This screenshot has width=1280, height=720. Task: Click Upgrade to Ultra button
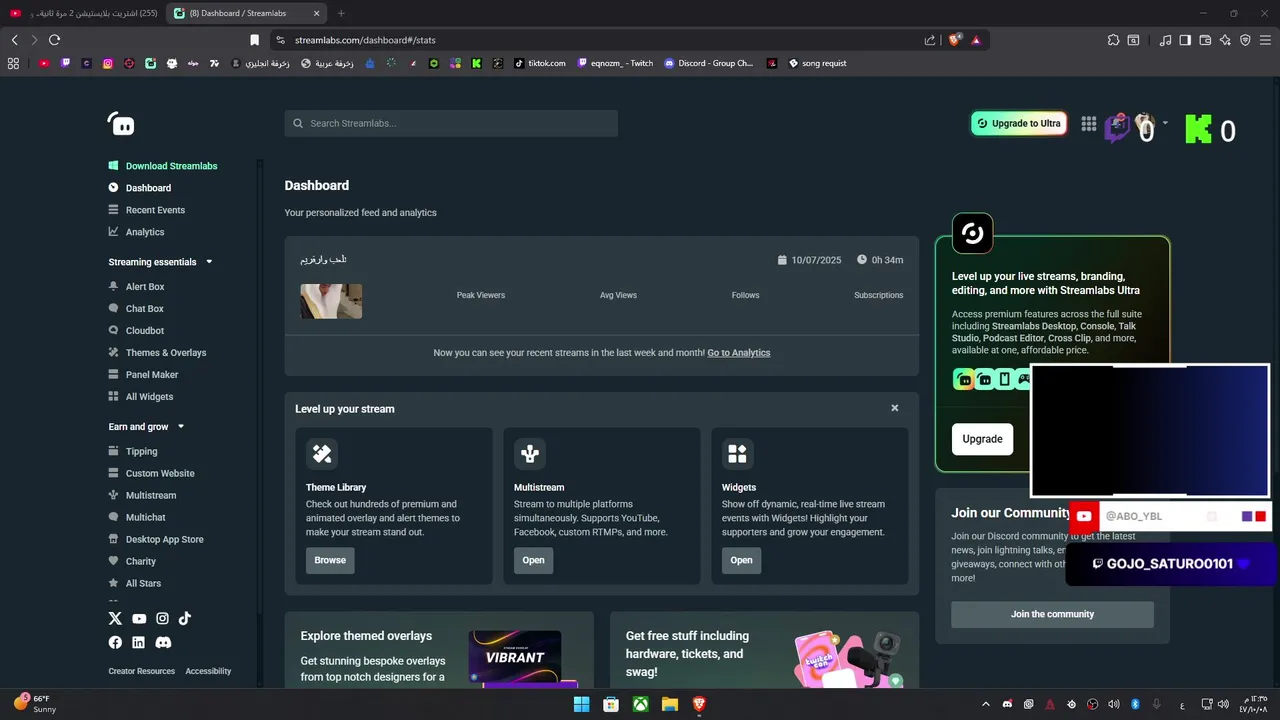[x=1019, y=123]
